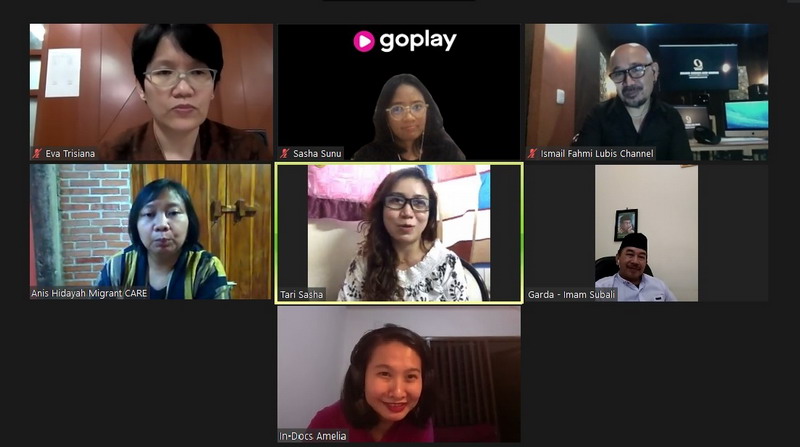Click the Sasha Sunu name label
Viewport: 800px width, 447px height.
tap(317, 153)
